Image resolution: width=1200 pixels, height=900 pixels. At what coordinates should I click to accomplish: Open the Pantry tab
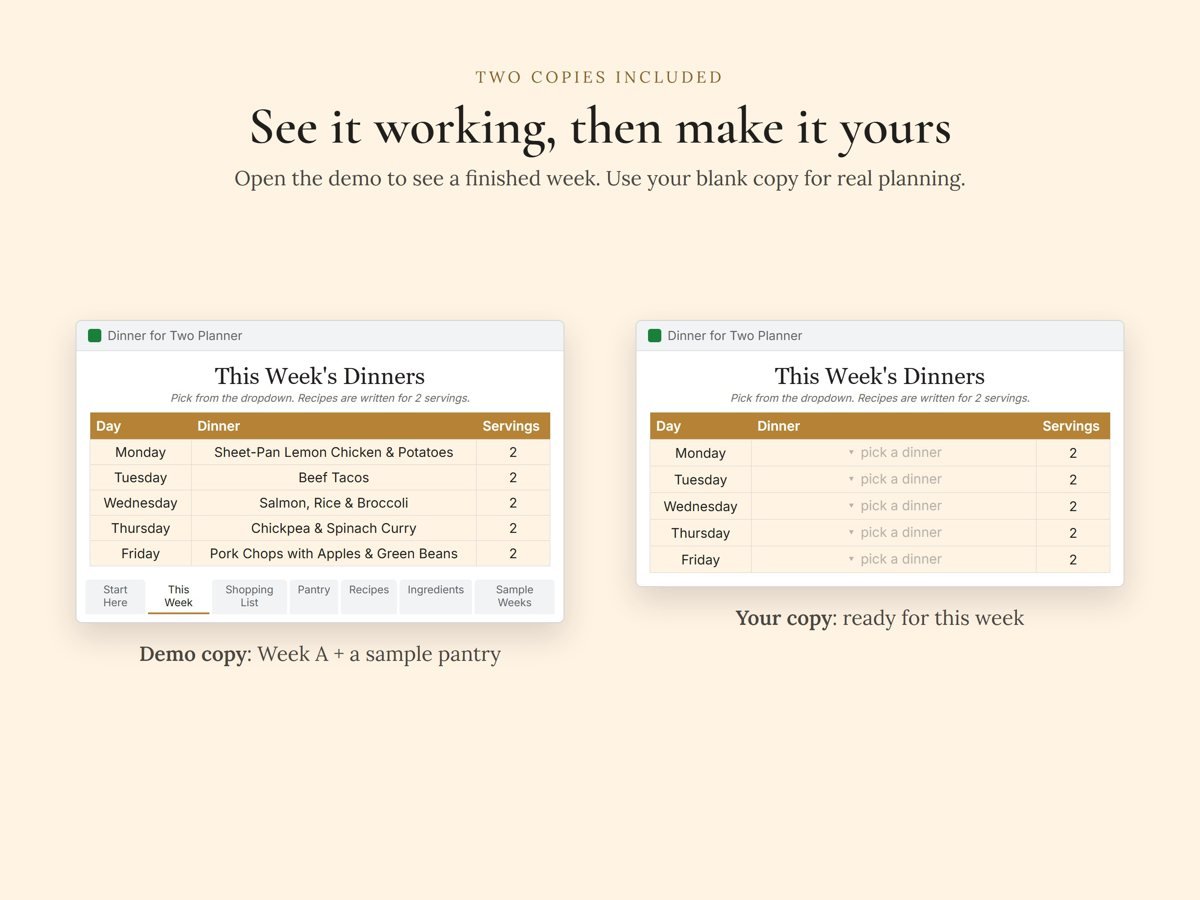[x=314, y=596]
